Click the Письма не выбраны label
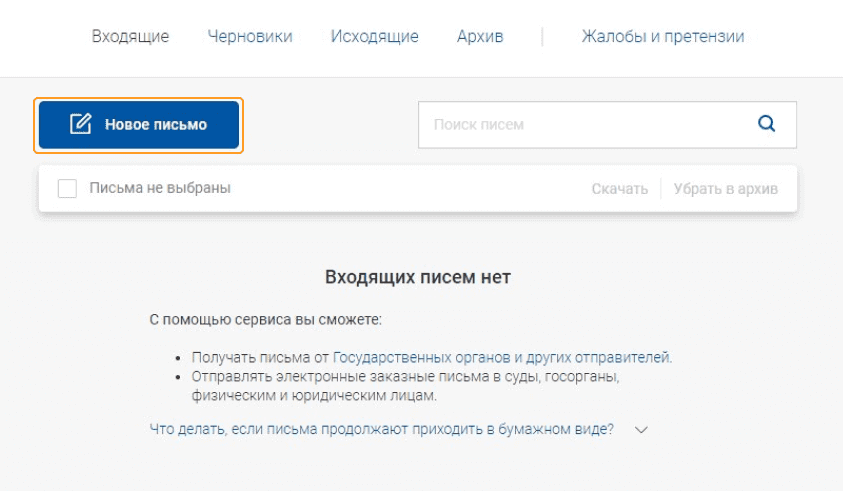Image resolution: width=843 pixels, height=491 pixels. coord(160,188)
